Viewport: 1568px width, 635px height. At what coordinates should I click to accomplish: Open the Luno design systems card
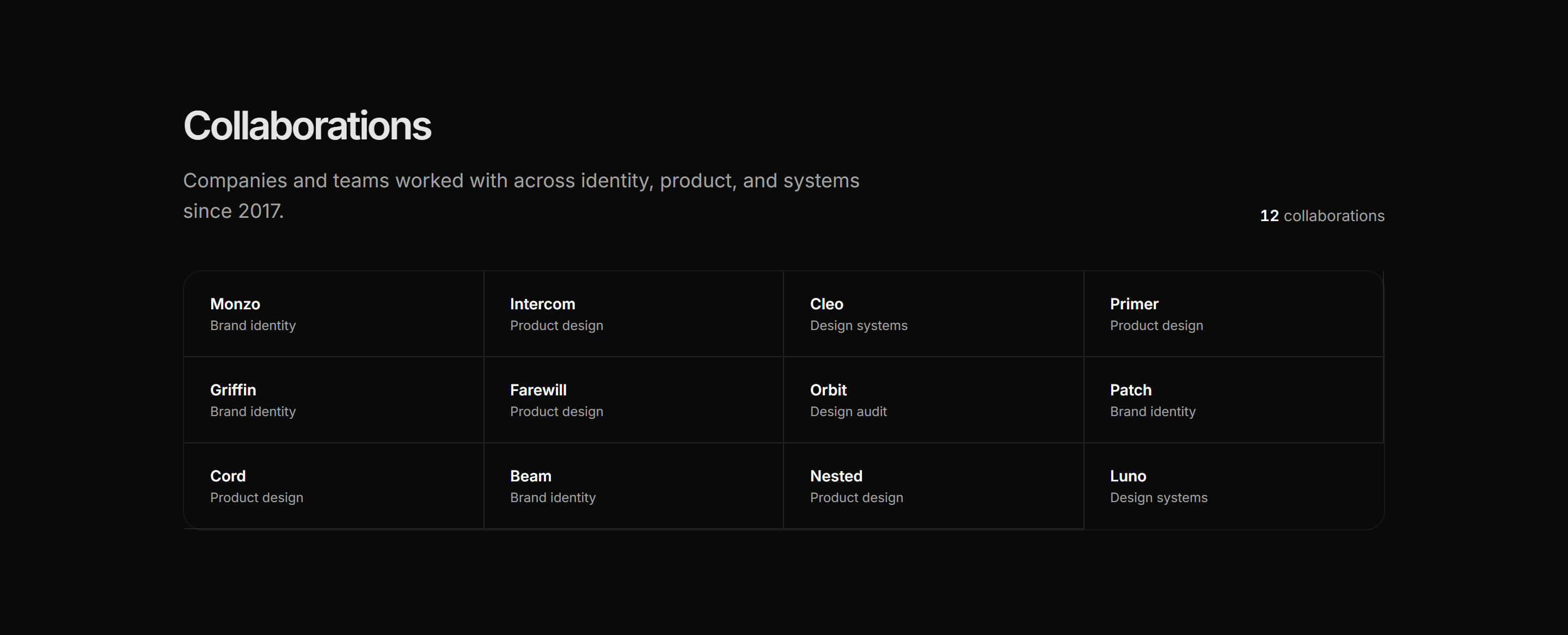pyautogui.click(x=1234, y=486)
